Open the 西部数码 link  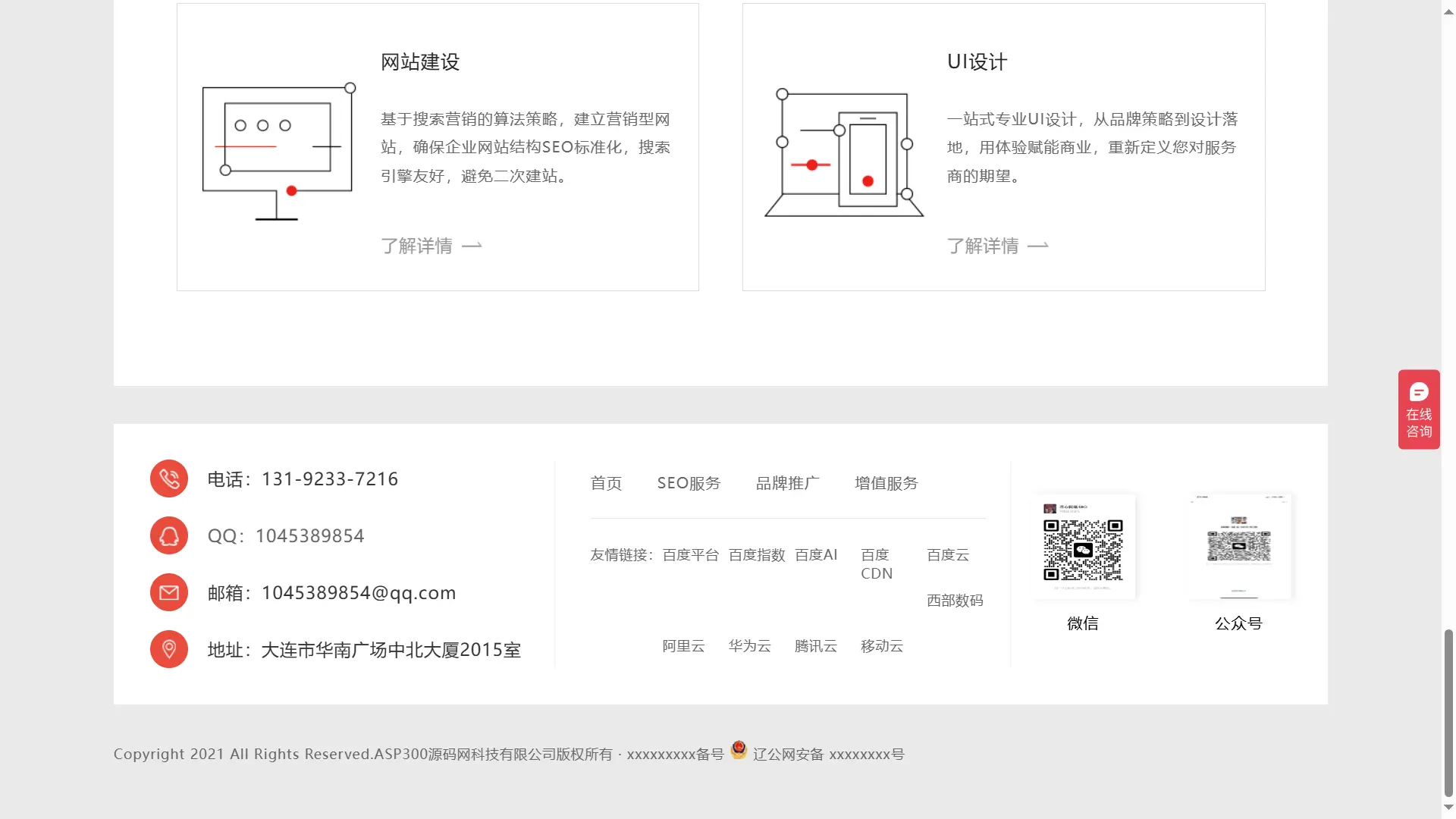click(x=955, y=601)
